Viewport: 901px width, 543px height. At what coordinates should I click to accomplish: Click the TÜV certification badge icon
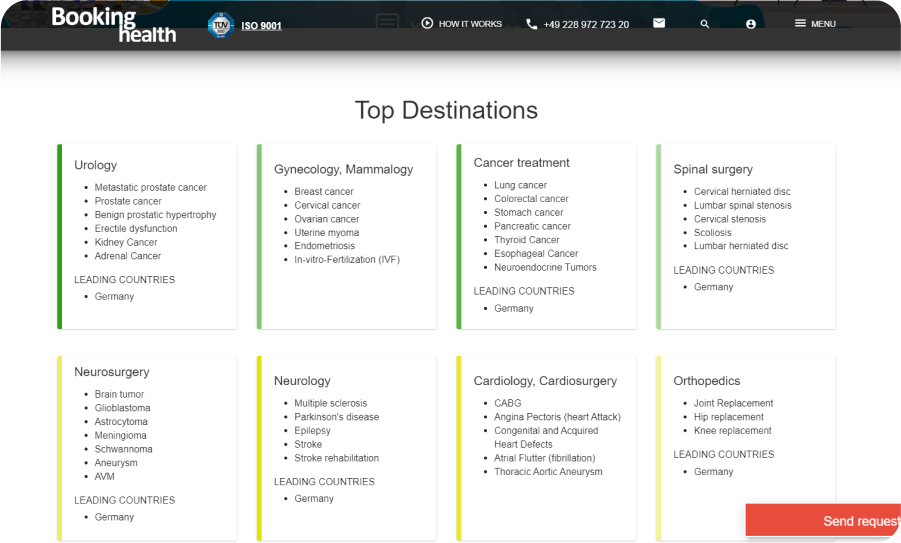[x=221, y=25]
